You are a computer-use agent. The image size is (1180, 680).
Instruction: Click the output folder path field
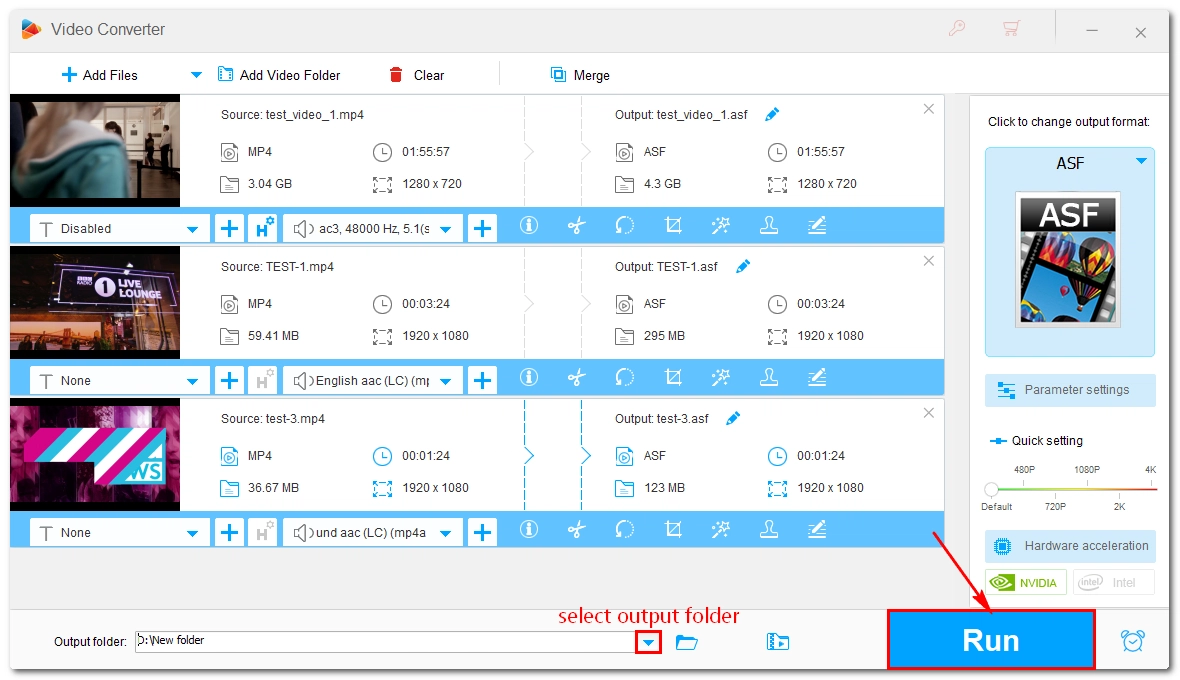[385, 641]
